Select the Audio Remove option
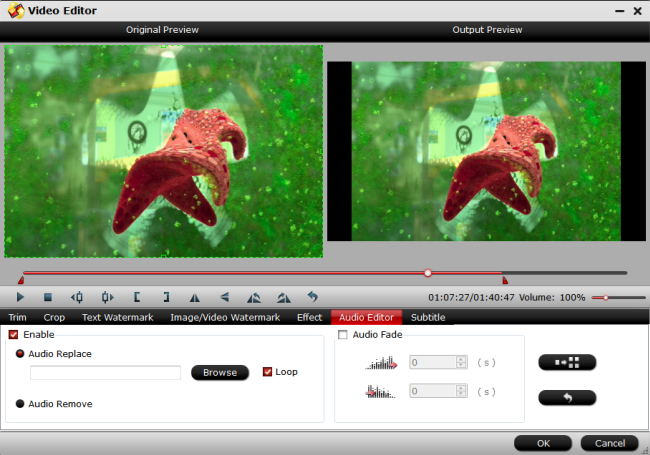The width and height of the screenshot is (650, 455). 19,404
